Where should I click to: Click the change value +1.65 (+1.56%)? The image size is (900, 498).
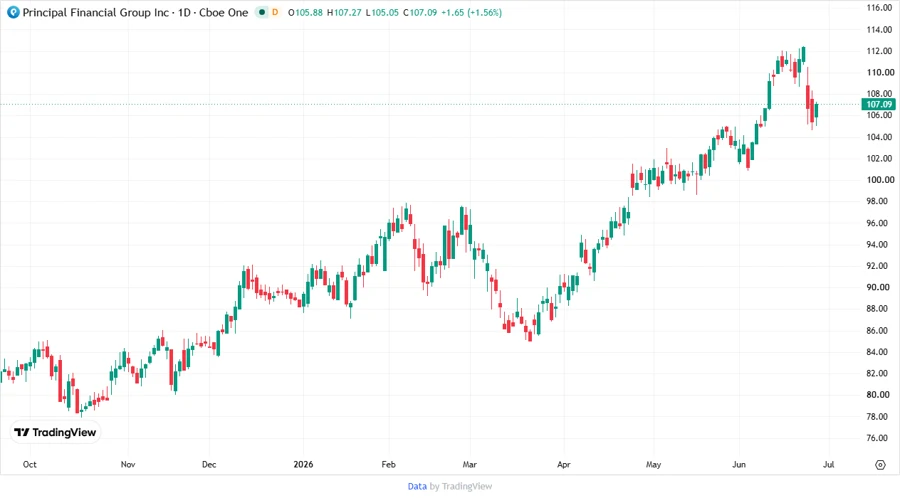pos(471,12)
